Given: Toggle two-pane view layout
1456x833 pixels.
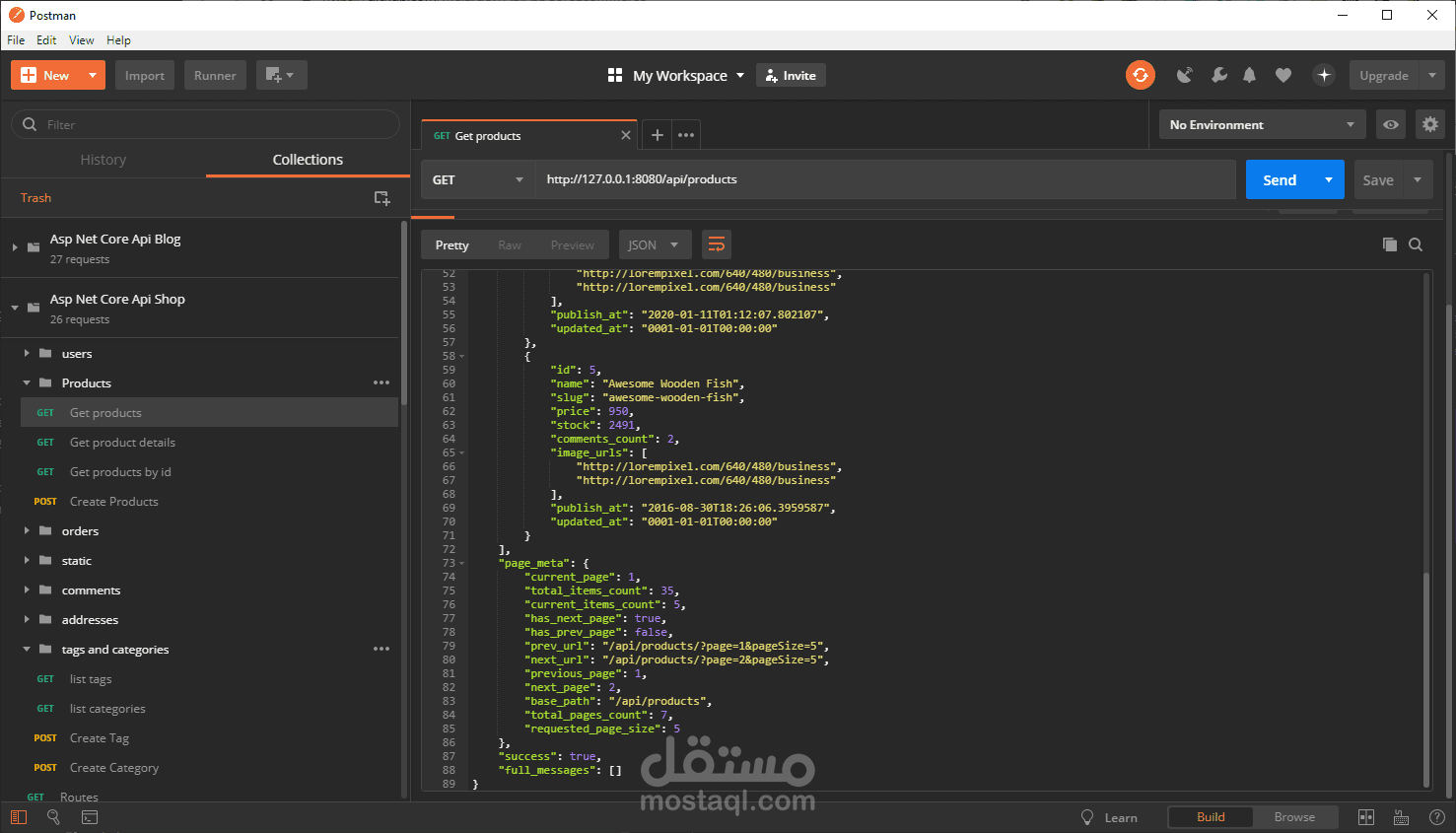Looking at the screenshot, I should (x=1366, y=817).
